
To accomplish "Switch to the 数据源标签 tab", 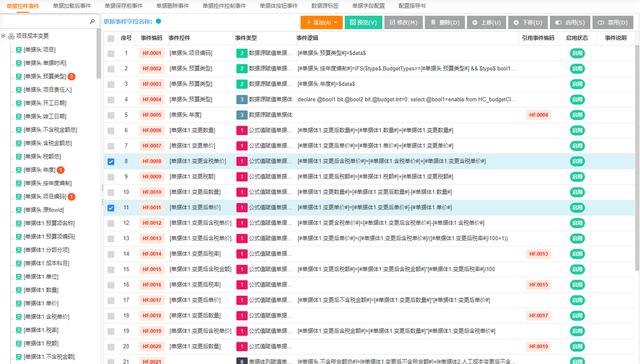I will (x=325, y=6).
